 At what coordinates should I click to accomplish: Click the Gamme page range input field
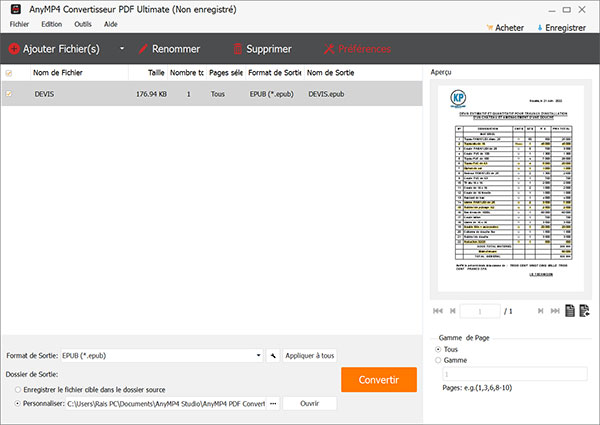515,374
